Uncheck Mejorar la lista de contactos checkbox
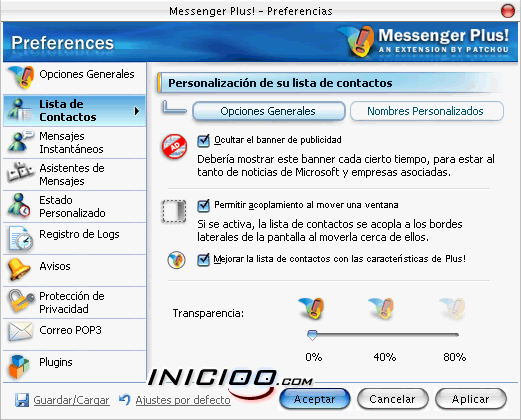Image resolution: width=521 pixels, height=420 pixels. coord(203,260)
